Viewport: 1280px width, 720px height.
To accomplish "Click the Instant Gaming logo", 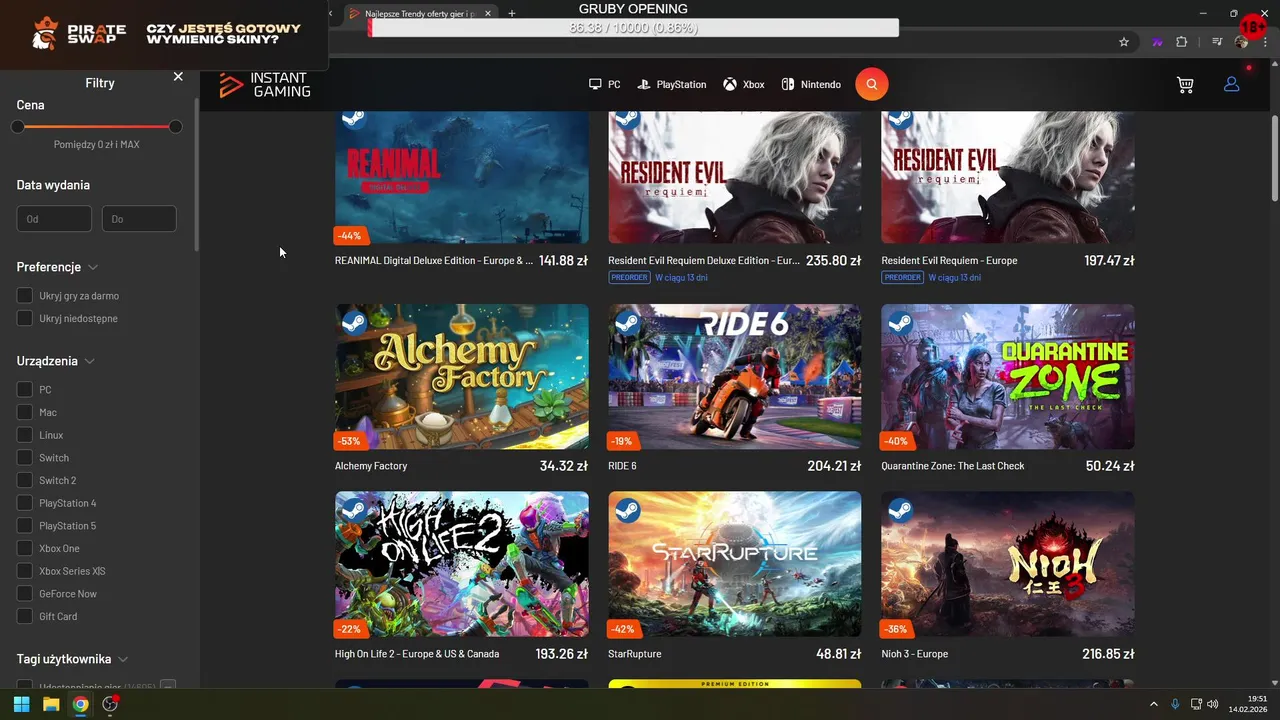I will (x=265, y=85).
